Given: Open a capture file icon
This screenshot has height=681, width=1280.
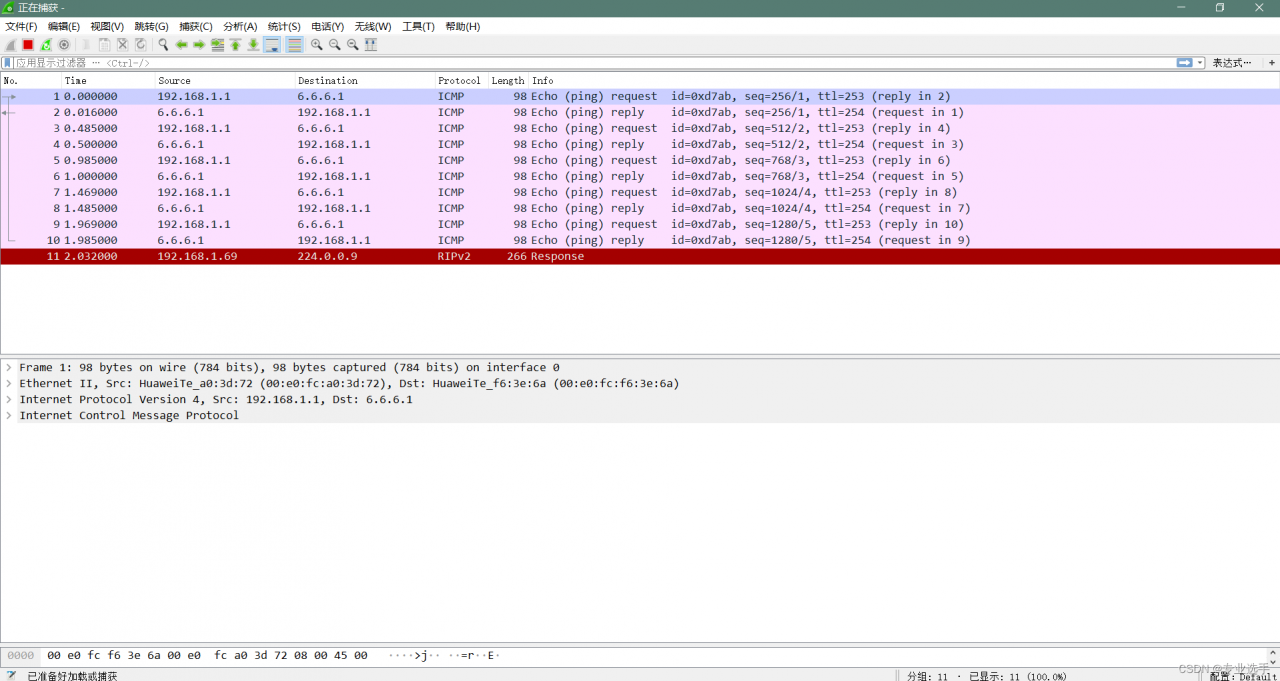Looking at the screenshot, I should pos(86,45).
